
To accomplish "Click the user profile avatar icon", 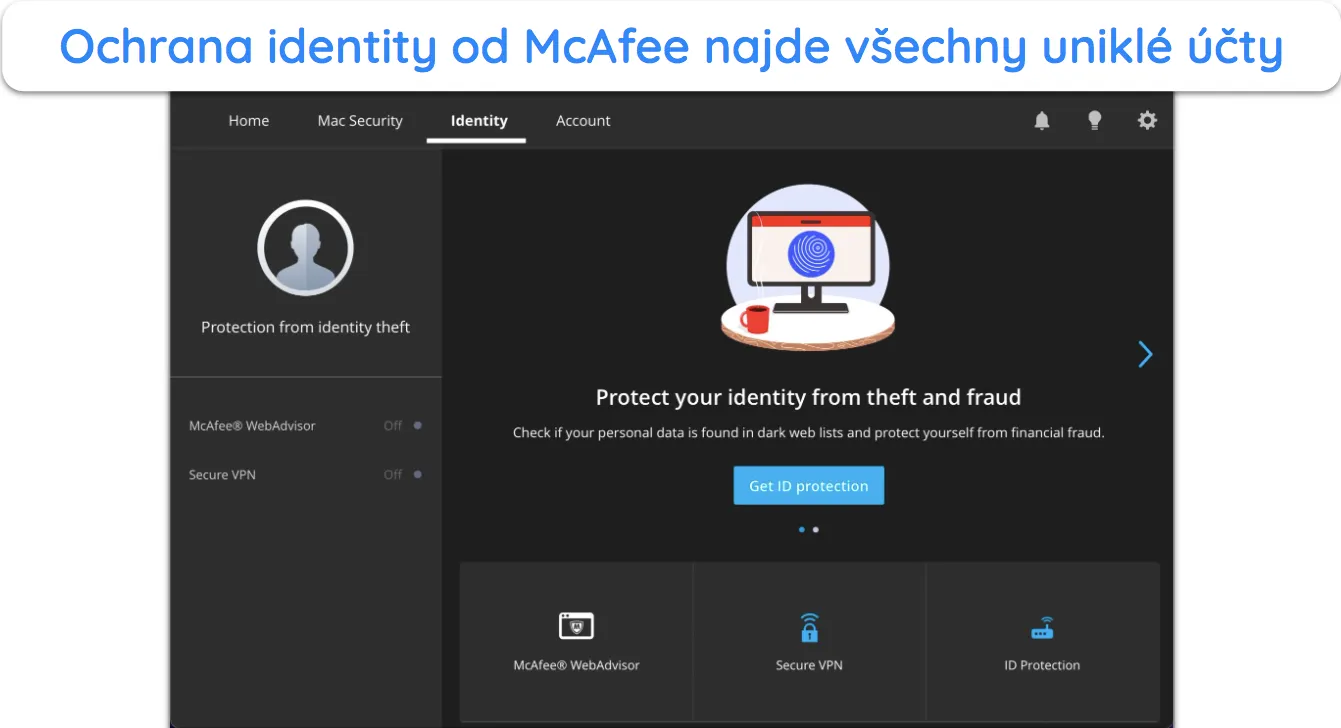I will click(x=305, y=248).
